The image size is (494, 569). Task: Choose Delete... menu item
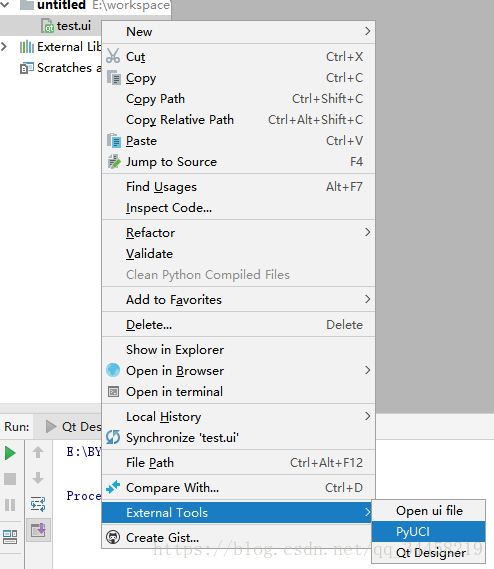pos(238,325)
